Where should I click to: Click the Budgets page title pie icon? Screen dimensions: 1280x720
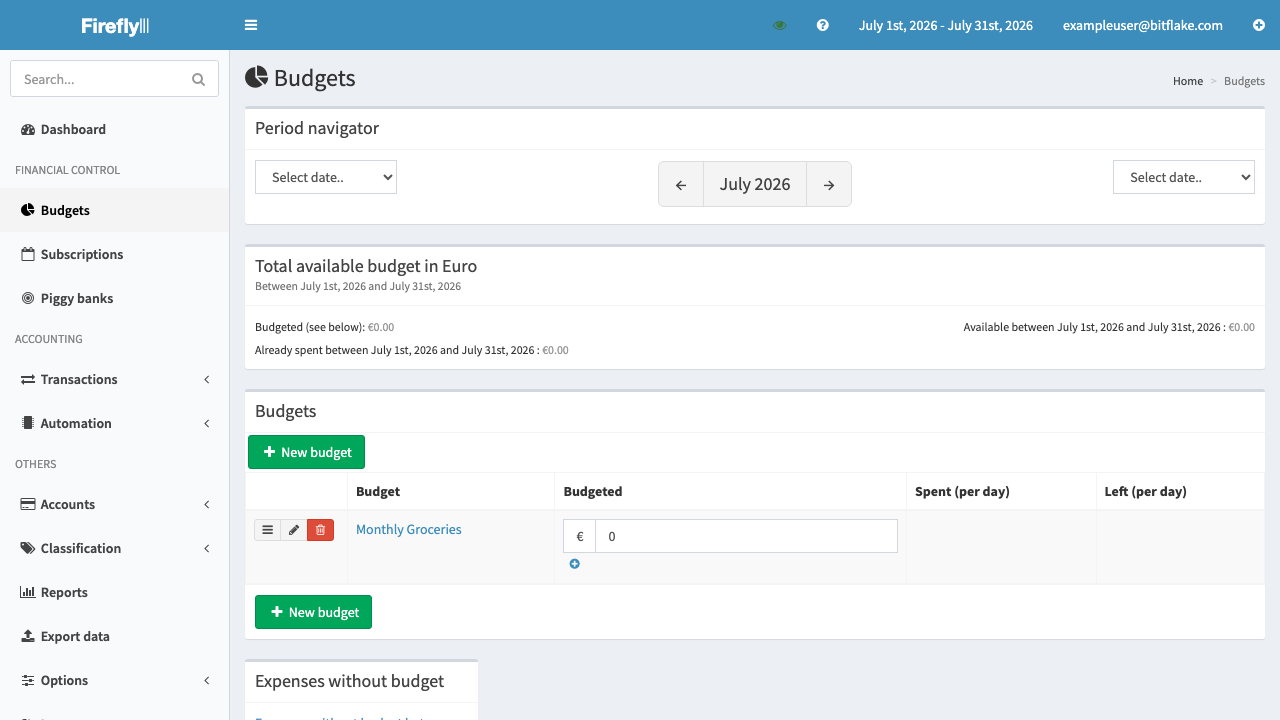(x=256, y=77)
